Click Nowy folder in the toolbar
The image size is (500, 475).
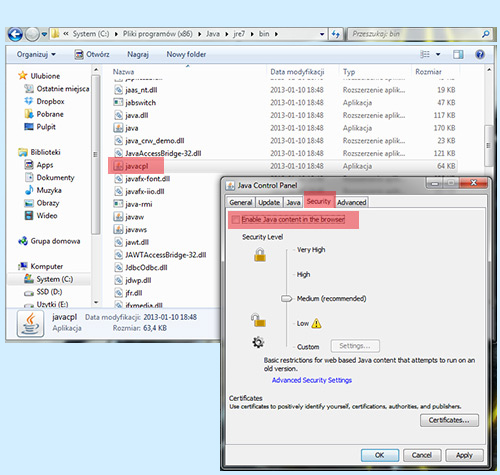click(x=186, y=54)
